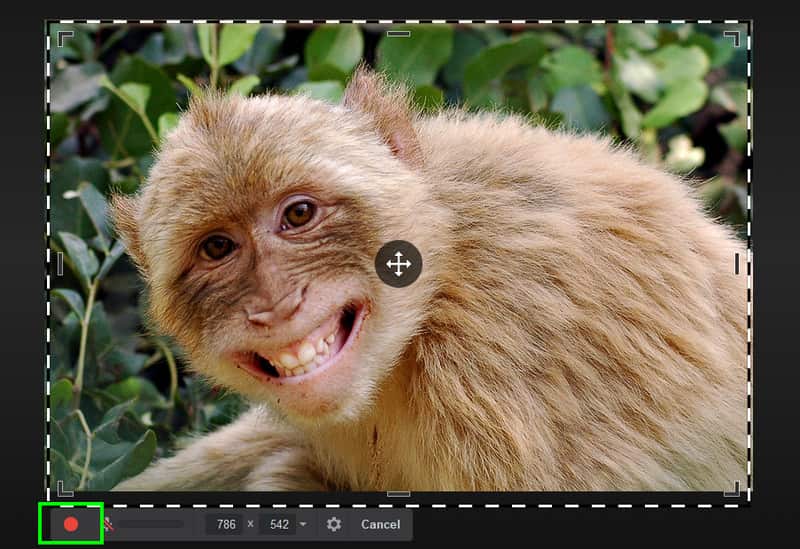The width and height of the screenshot is (800, 549).
Task: Open the dimensions preset dropdown arrow
Action: click(x=303, y=524)
